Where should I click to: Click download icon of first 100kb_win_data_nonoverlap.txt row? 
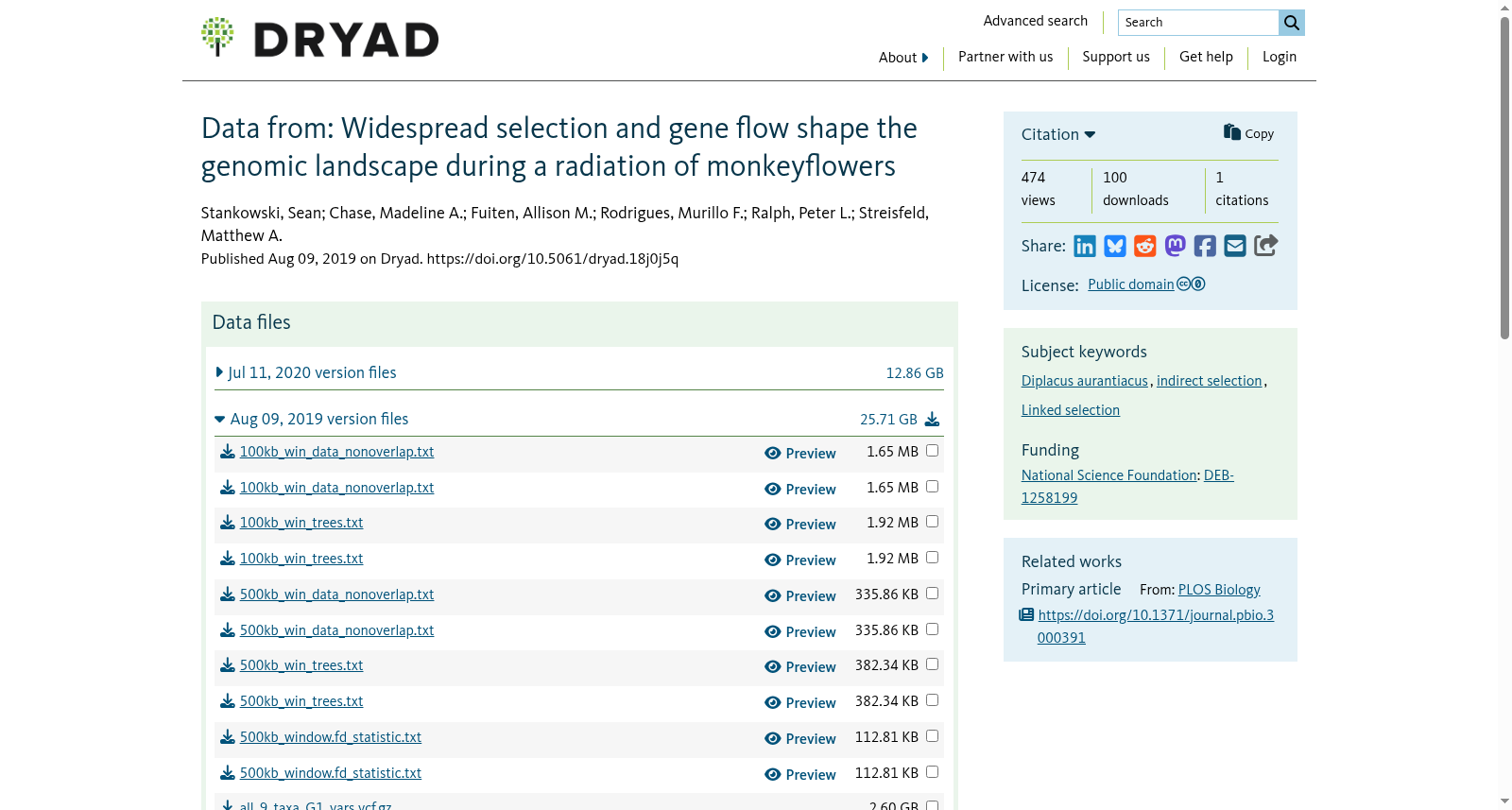pyautogui.click(x=228, y=452)
